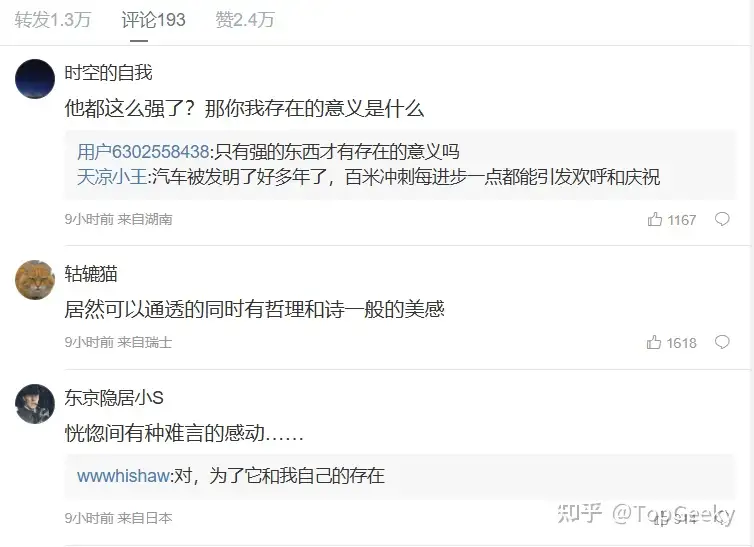Open username 时空的自我
Viewport: 754px width, 547px height.
tap(108, 73)
